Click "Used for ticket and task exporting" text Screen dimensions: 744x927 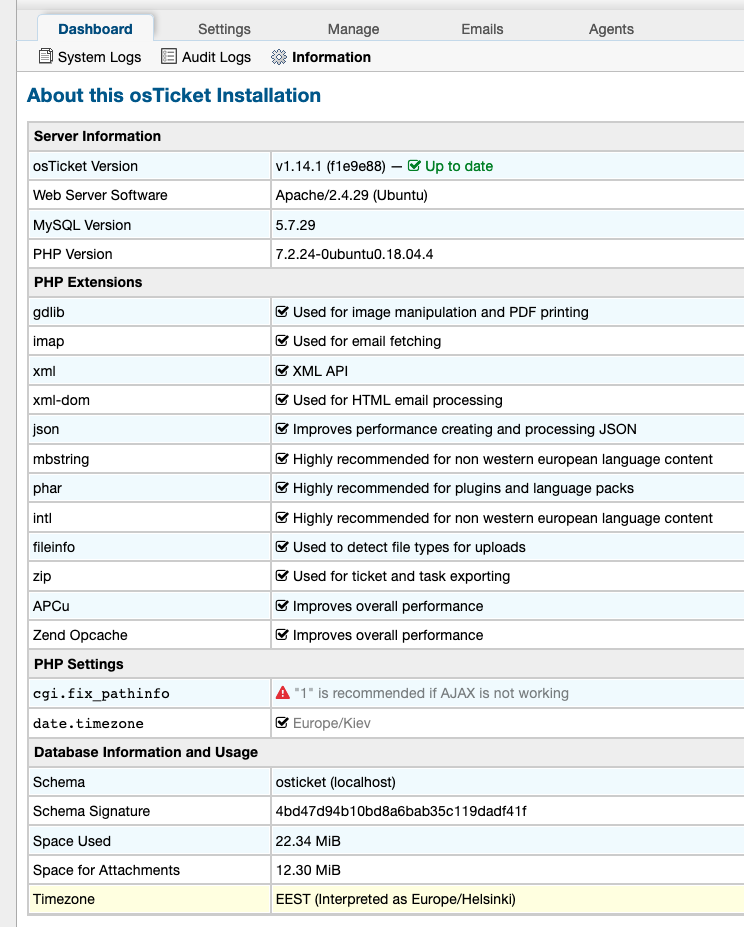coord(402,576)
